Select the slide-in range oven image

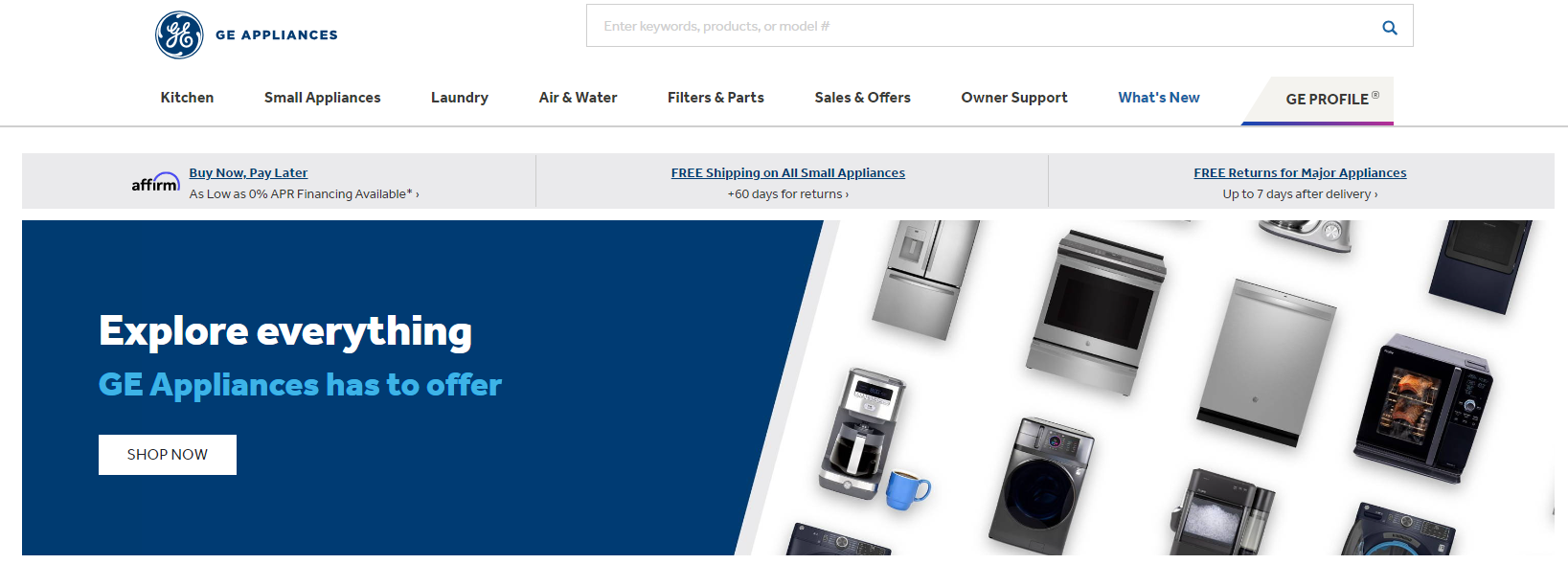pyautogui.click(x=1097, y=312)
